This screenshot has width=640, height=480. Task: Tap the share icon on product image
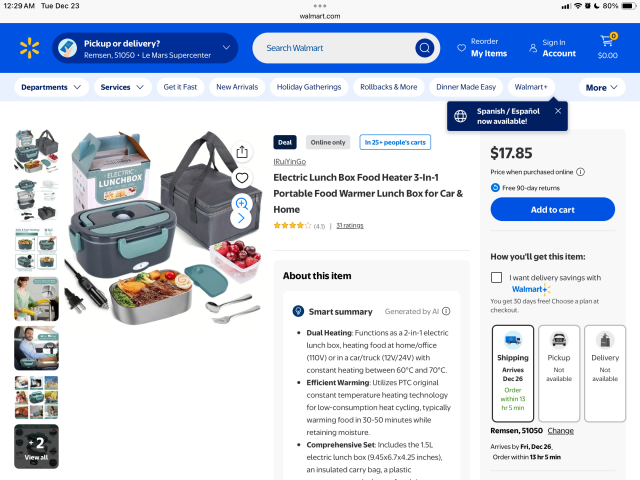(x=242, y=152)
